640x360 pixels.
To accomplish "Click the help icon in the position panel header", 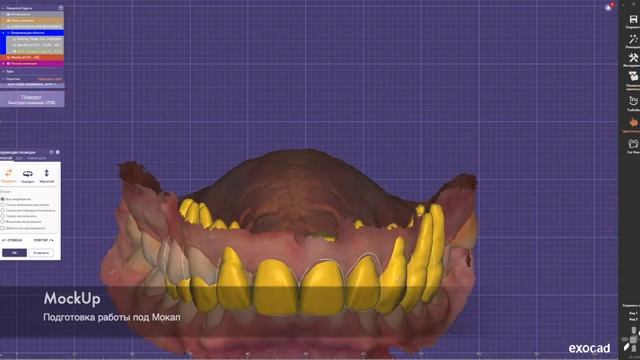I will (51, 152).
